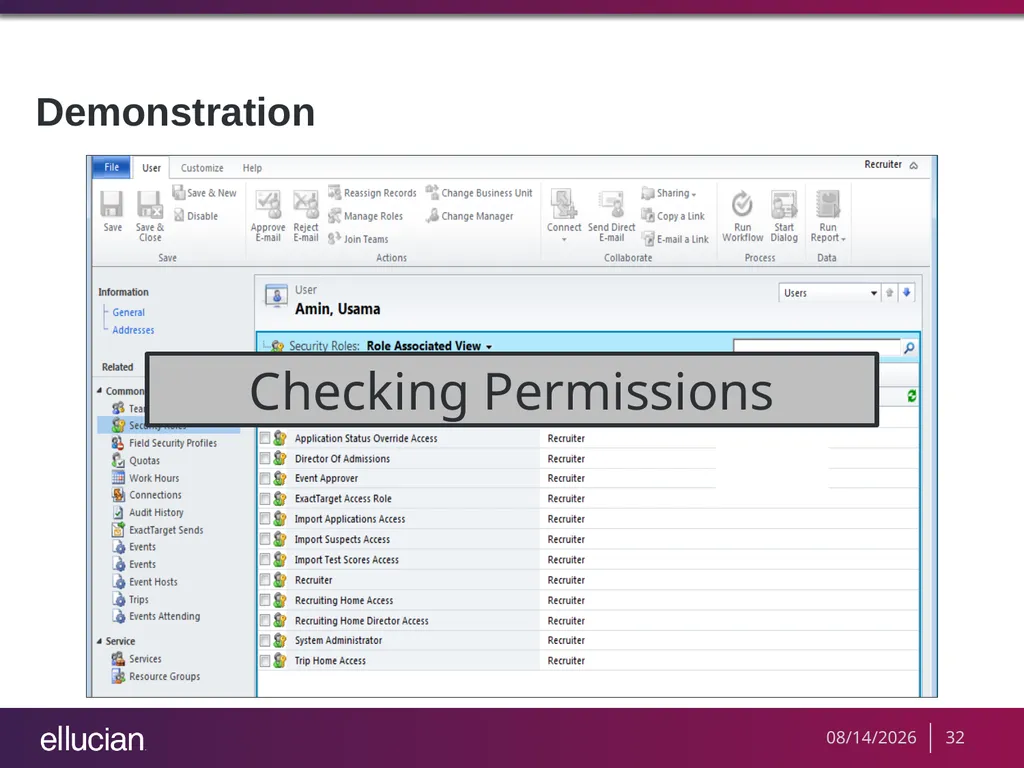Check the System Administrator row
The image size is (1024, 768).
264,640
